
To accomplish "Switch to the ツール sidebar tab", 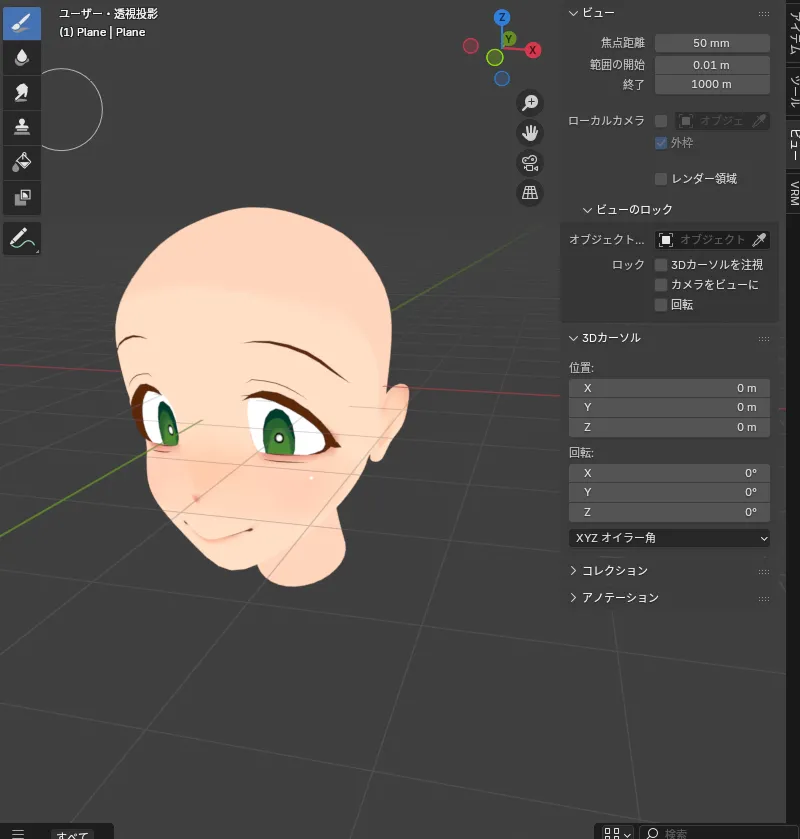I will [x=794, y=91].
